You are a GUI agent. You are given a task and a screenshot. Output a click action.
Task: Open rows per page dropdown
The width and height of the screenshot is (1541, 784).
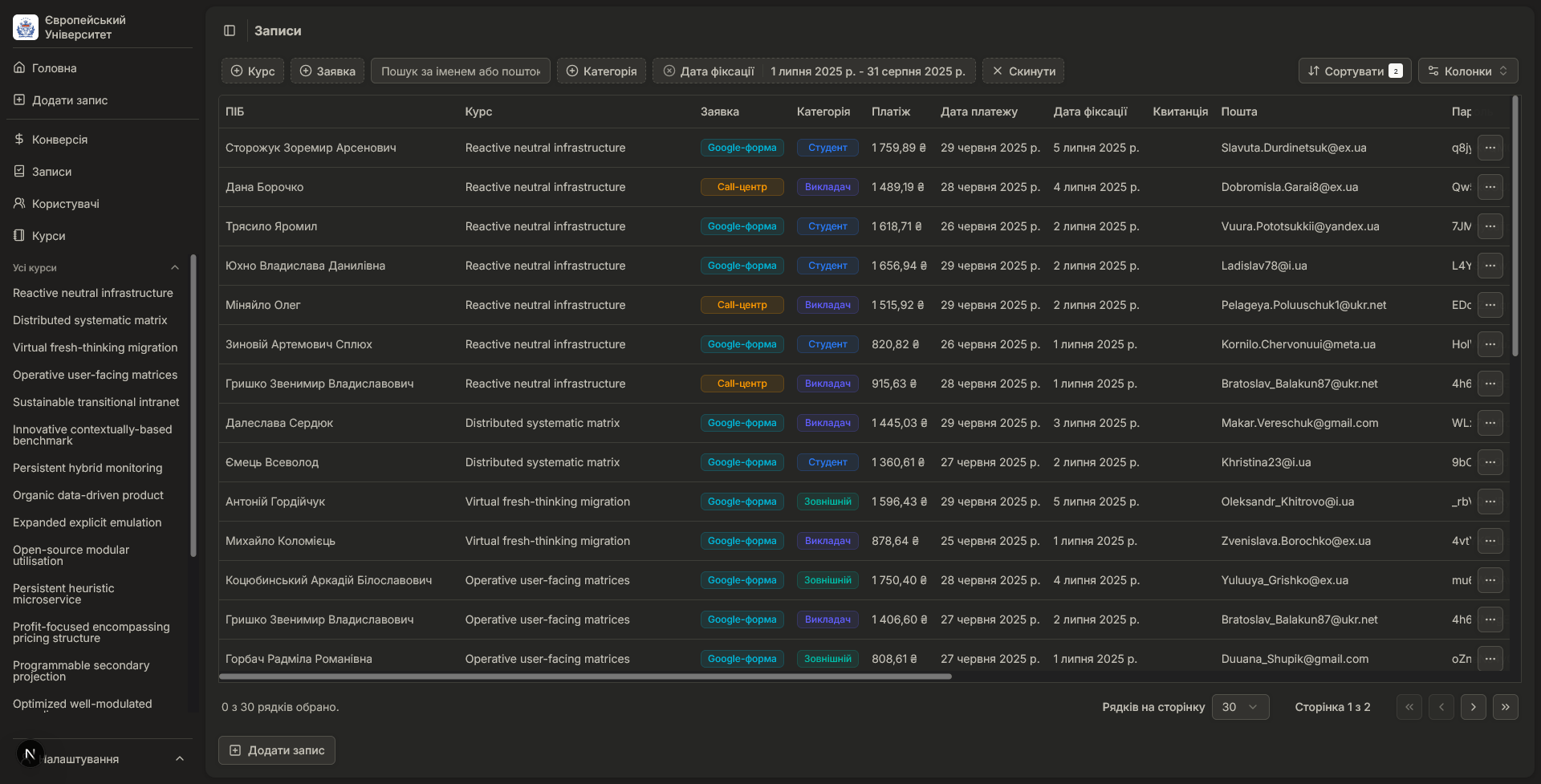tap(1240, 707)
